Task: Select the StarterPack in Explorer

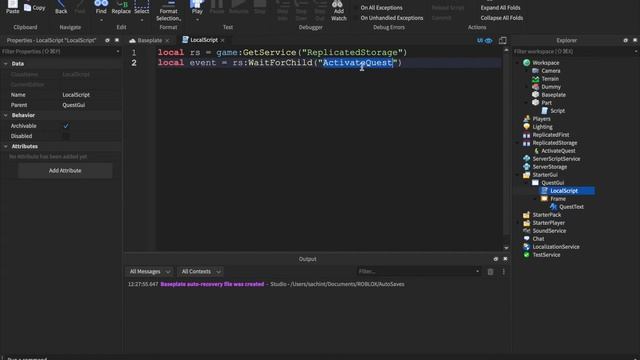Action: click(x=547, y=215)
